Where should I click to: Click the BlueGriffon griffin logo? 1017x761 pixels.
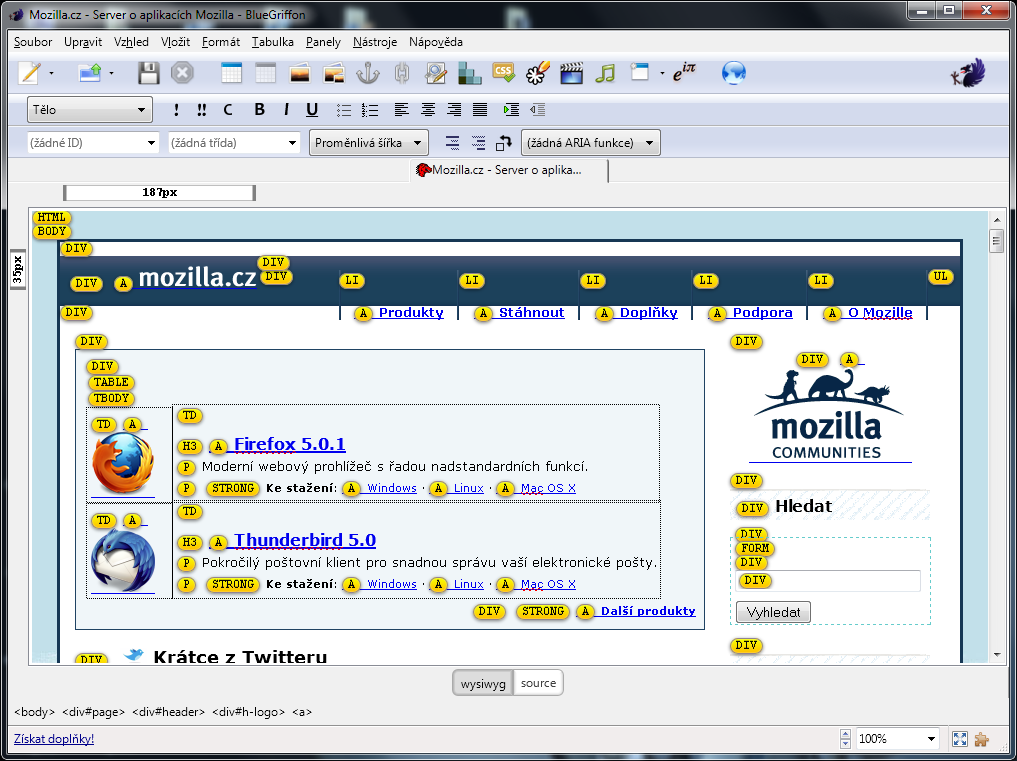(969, 73)
